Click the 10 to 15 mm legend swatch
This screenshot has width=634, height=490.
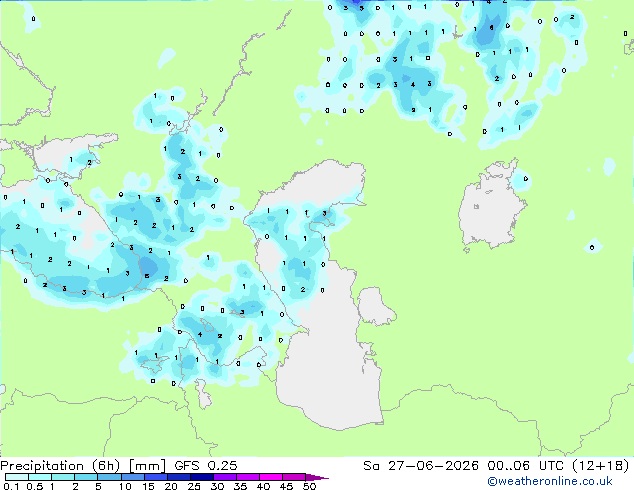point(132,477)
